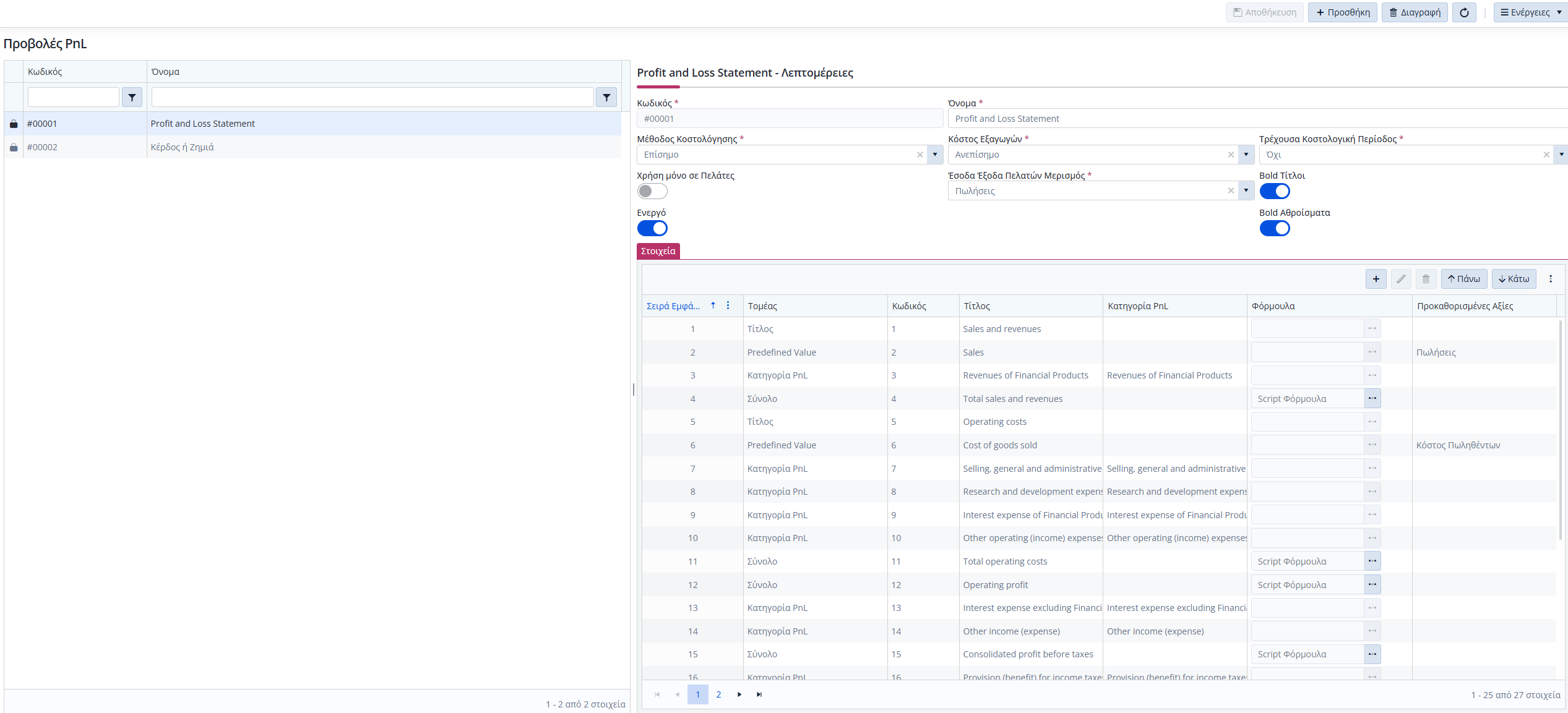Click the trash delete icon in Στοιχεία toolbar
1568x713 pixels.
(1426, 279)
